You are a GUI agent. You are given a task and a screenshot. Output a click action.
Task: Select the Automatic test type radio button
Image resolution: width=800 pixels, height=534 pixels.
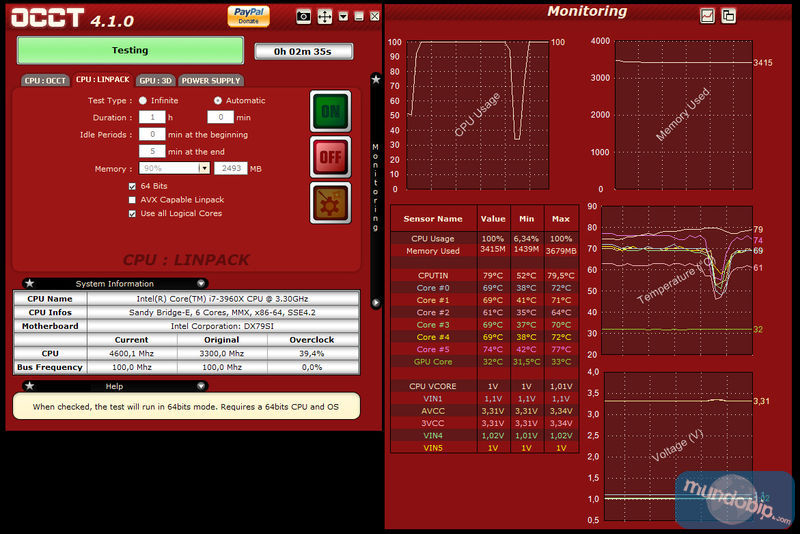coord(218,100)
